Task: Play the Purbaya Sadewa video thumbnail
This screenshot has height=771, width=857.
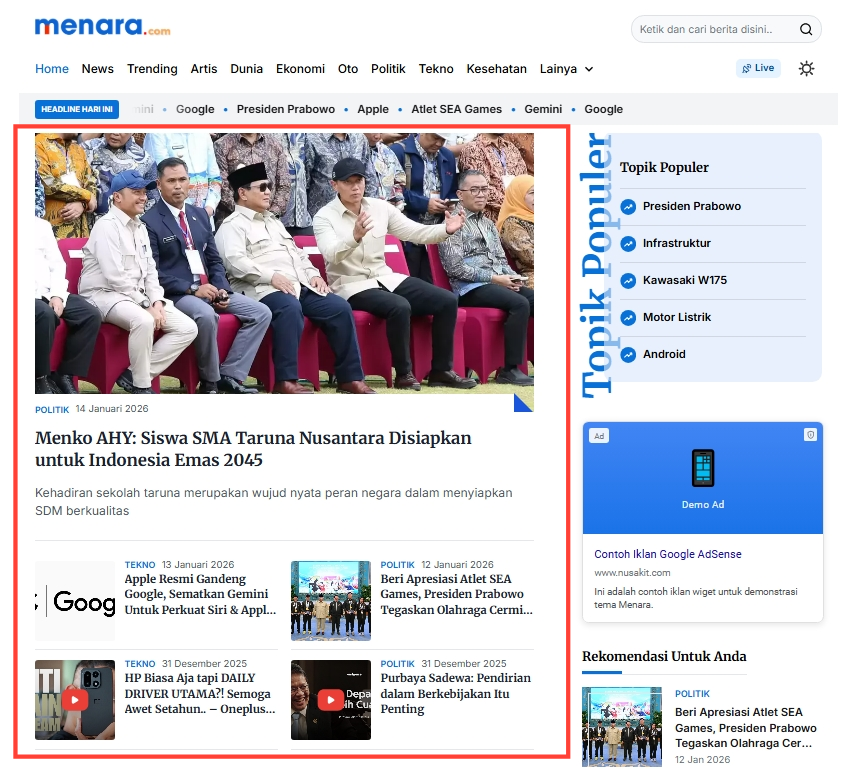Action: 331,700
